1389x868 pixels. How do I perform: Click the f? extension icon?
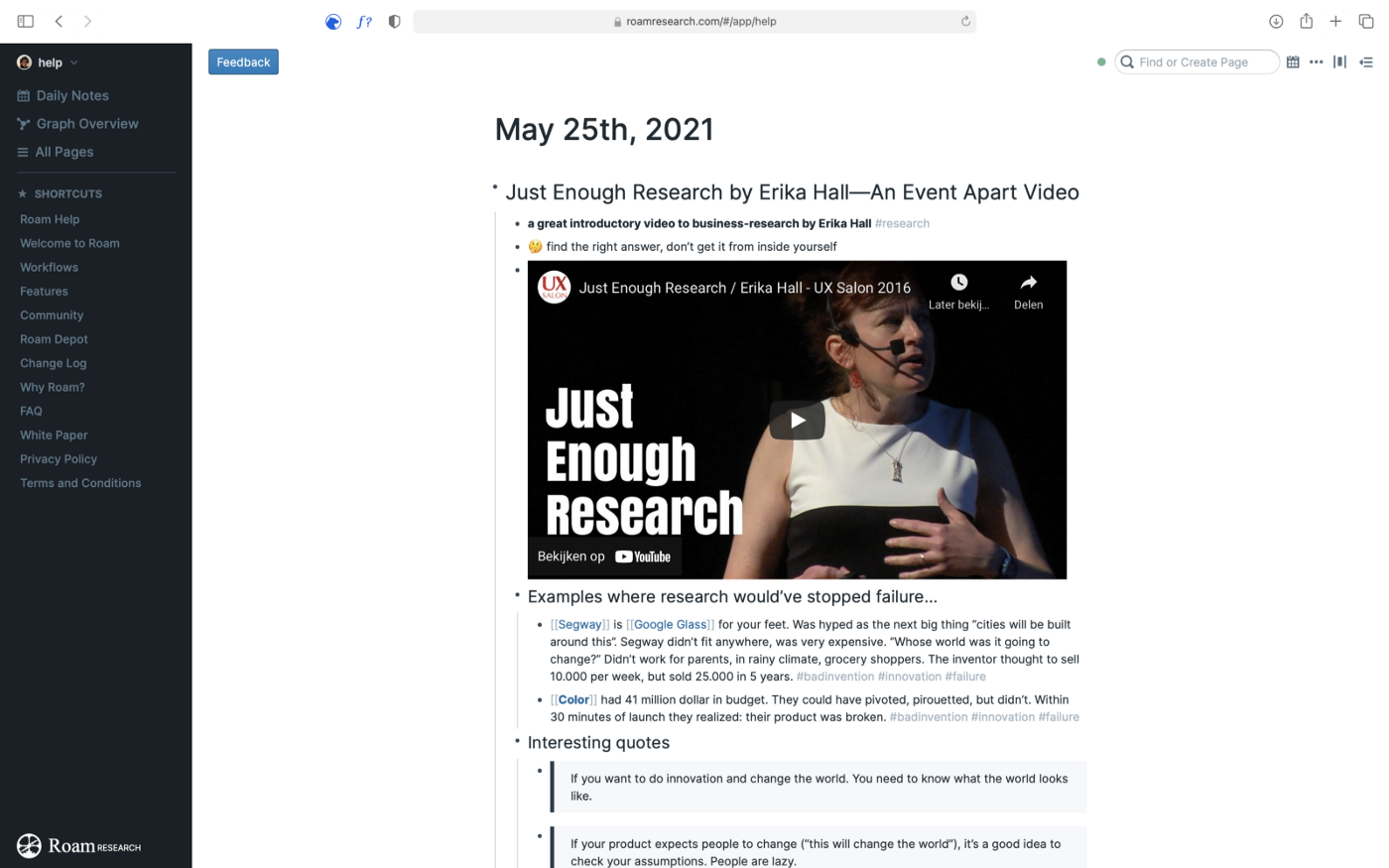tap(364, 22)
